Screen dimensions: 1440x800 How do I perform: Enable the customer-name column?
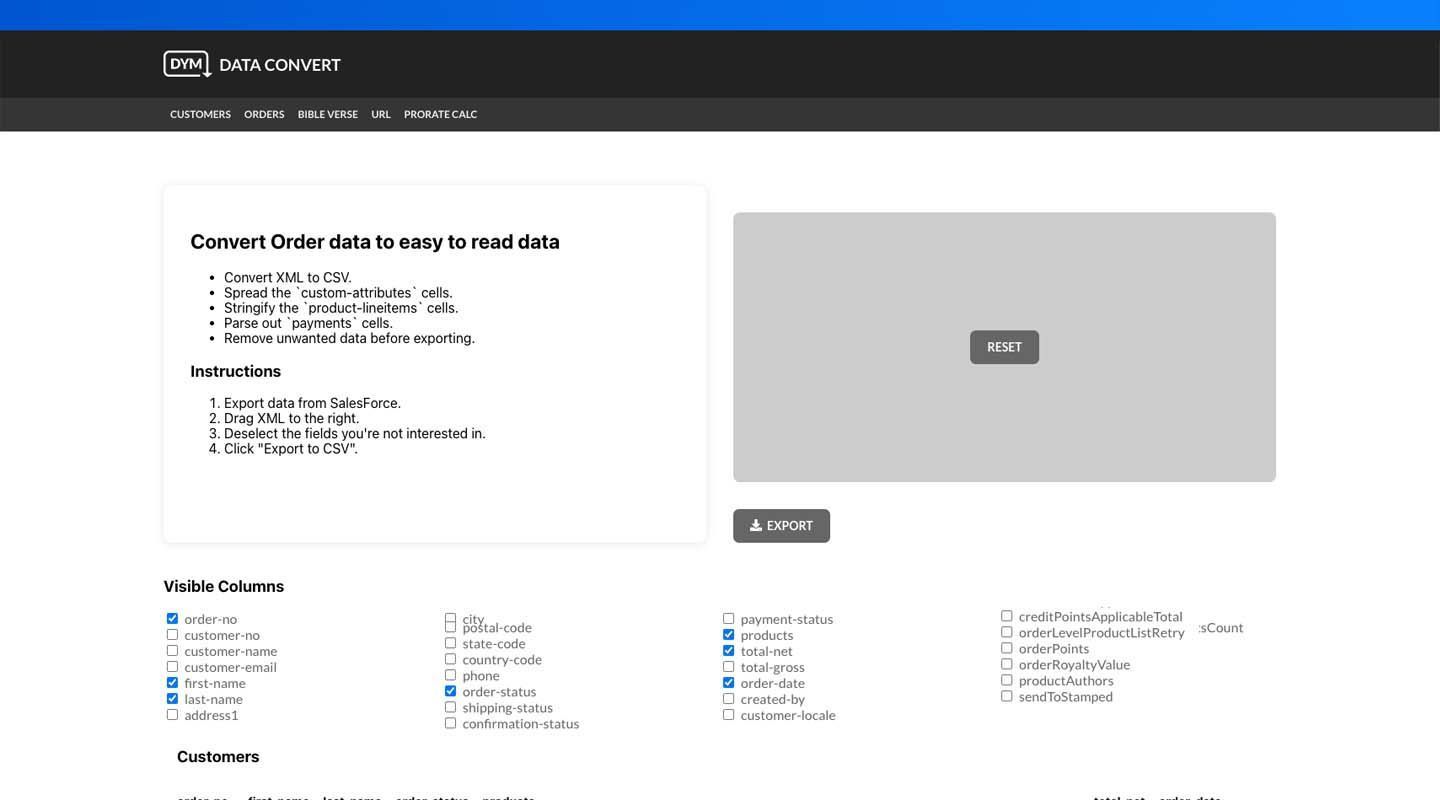pos(172,650)
